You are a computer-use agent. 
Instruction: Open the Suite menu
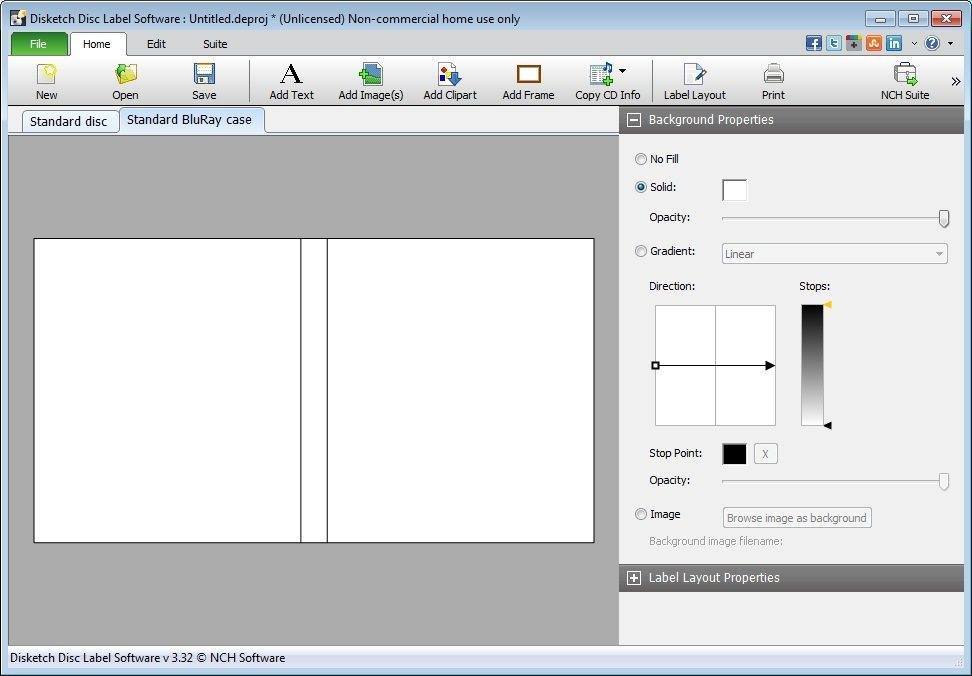(x=214, y=44)
